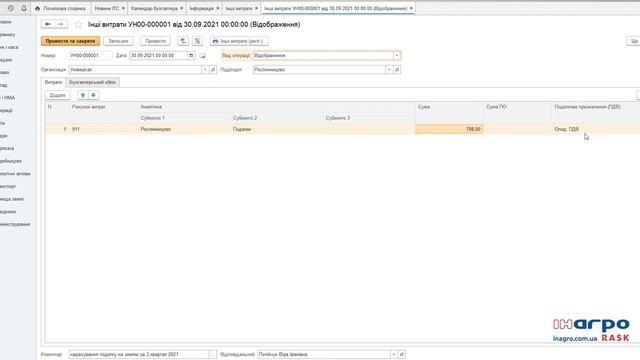Viewport: 640px width, 360px height.
Task: Open the Виробництво sidebar section
Action: 11,161
